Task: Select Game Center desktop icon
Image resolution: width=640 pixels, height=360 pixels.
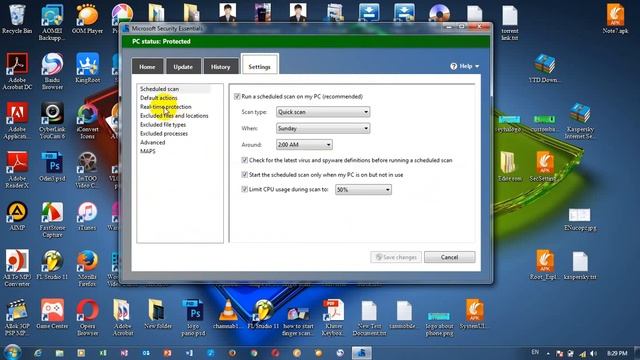Action: (x=52, y=314)
